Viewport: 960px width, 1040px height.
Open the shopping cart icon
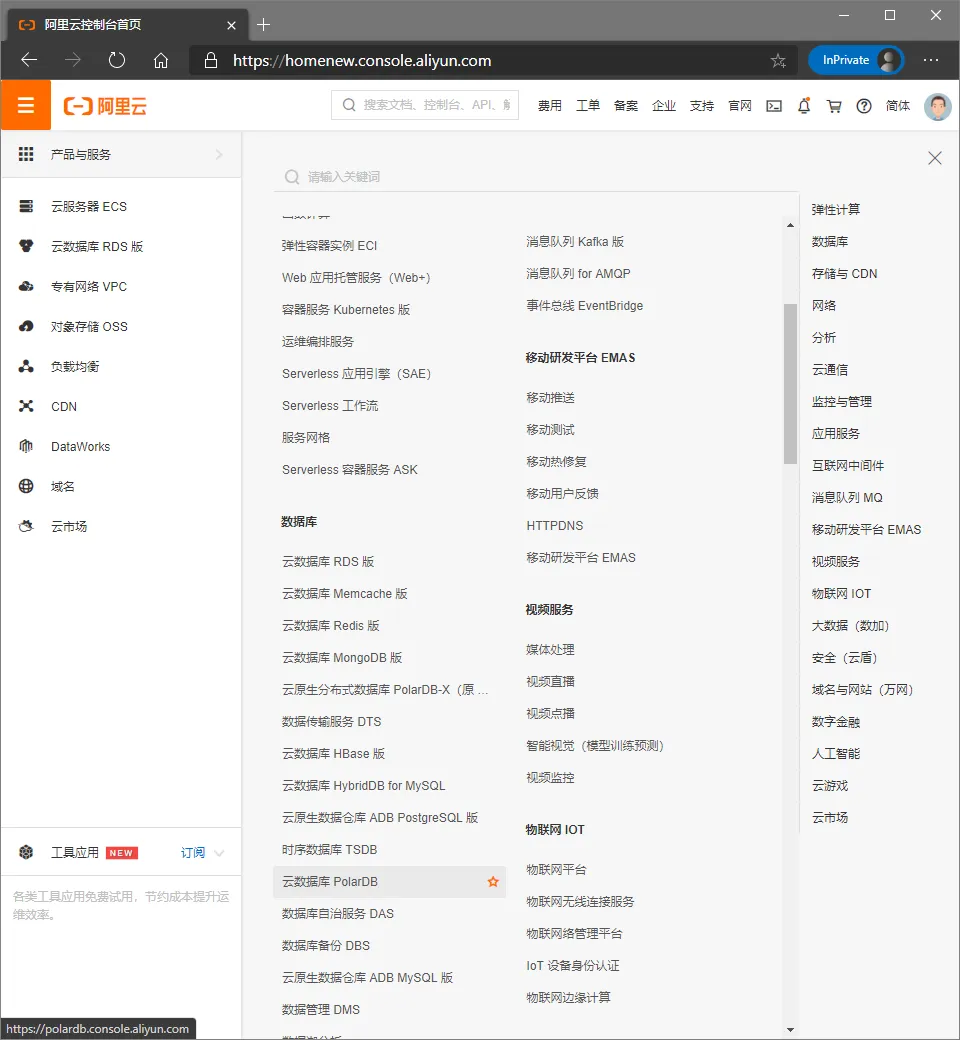834,106
